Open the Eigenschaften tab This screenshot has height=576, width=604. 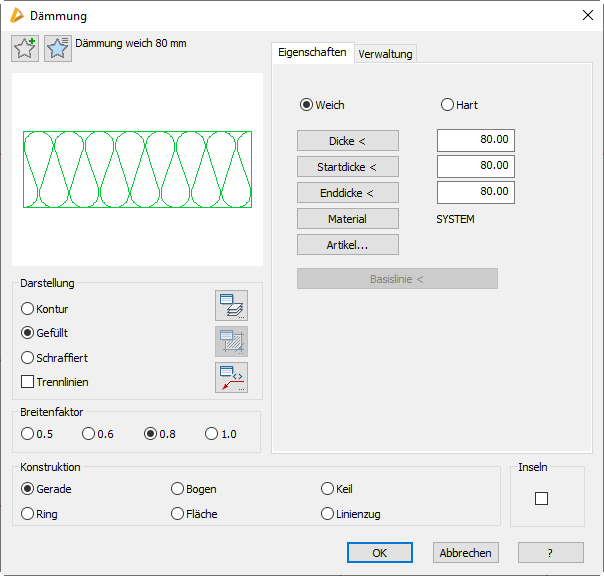pyautogui.click(x=312, y=53)
